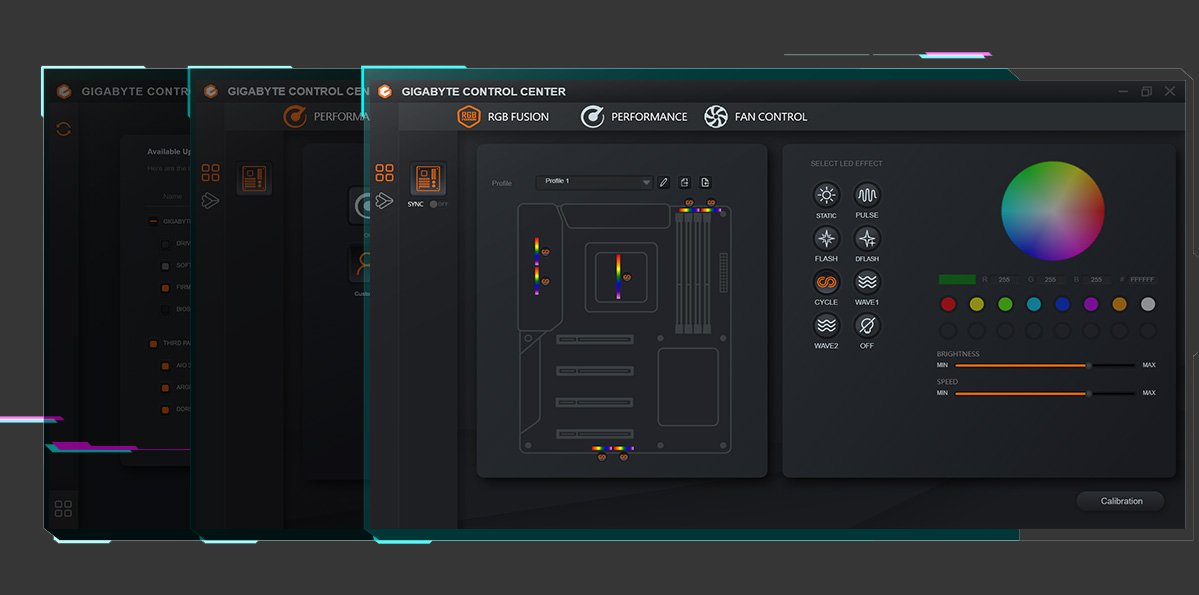Click the G value field
The width and height of the screenshot is (1199, 595).
click(1051, 280)
